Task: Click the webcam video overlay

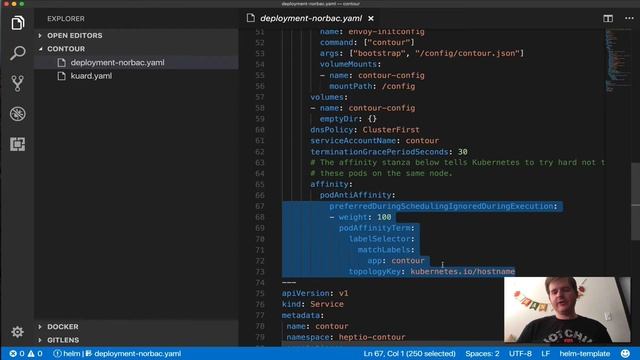Action: point(567,310)
